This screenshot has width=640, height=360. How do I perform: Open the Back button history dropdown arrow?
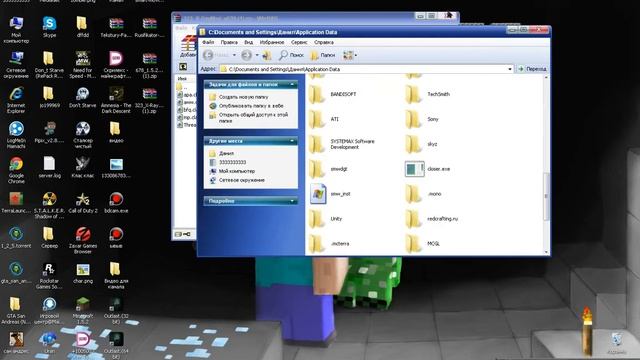(x=234, y=55)
